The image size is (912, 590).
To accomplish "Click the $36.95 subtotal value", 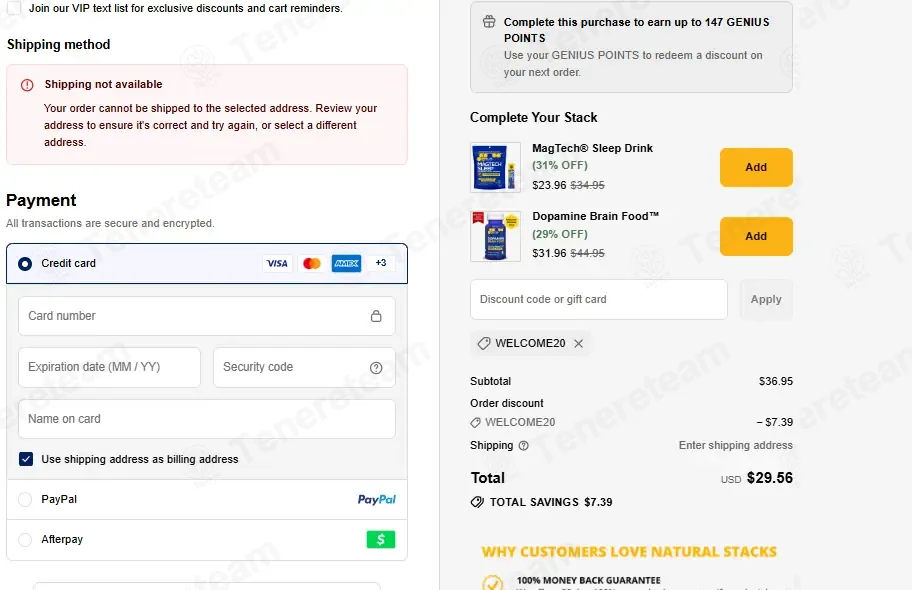I will click(x=775, y=381).
